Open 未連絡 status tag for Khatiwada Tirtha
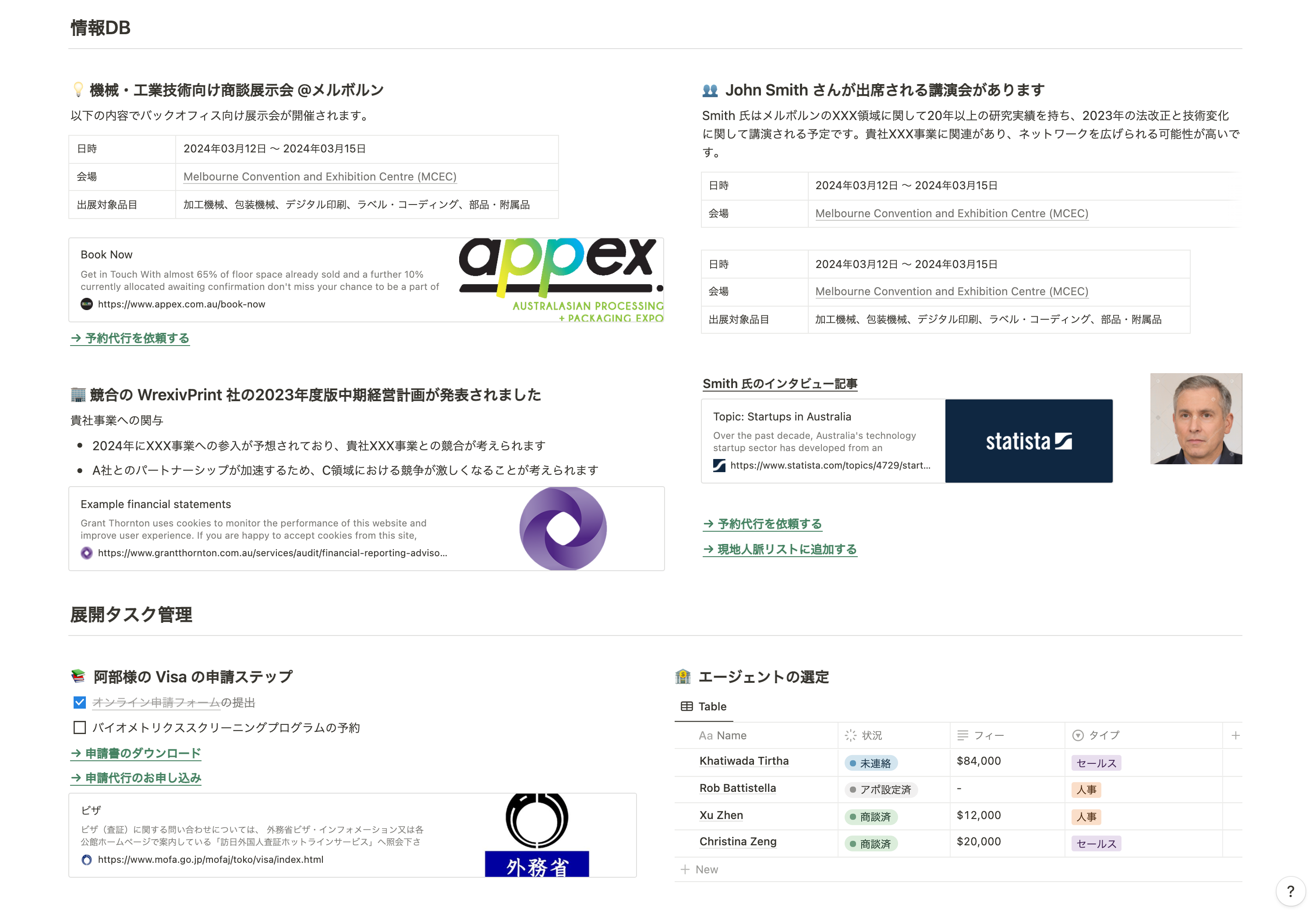 coord(870,763)
